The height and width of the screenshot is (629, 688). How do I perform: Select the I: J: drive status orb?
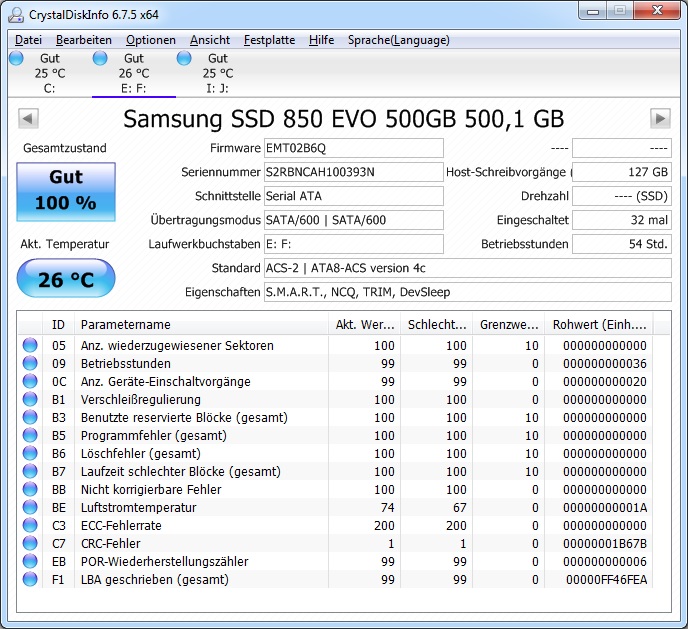(x=184, y=58)
